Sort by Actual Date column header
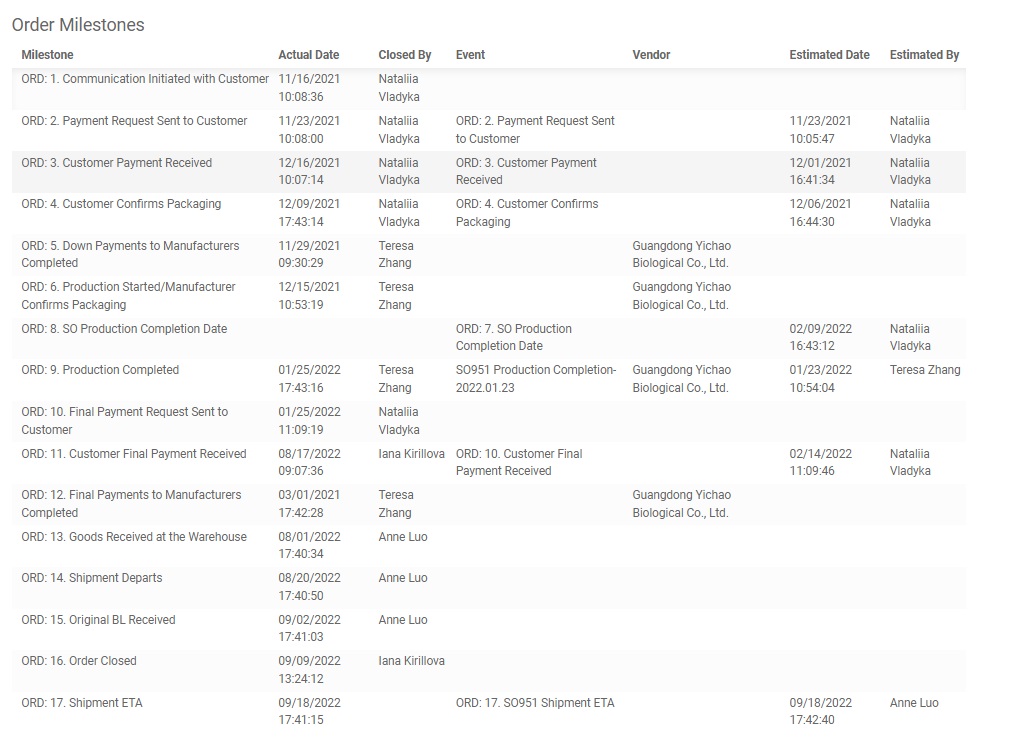Screen dimensions: 1015x751 coord(308,55)
